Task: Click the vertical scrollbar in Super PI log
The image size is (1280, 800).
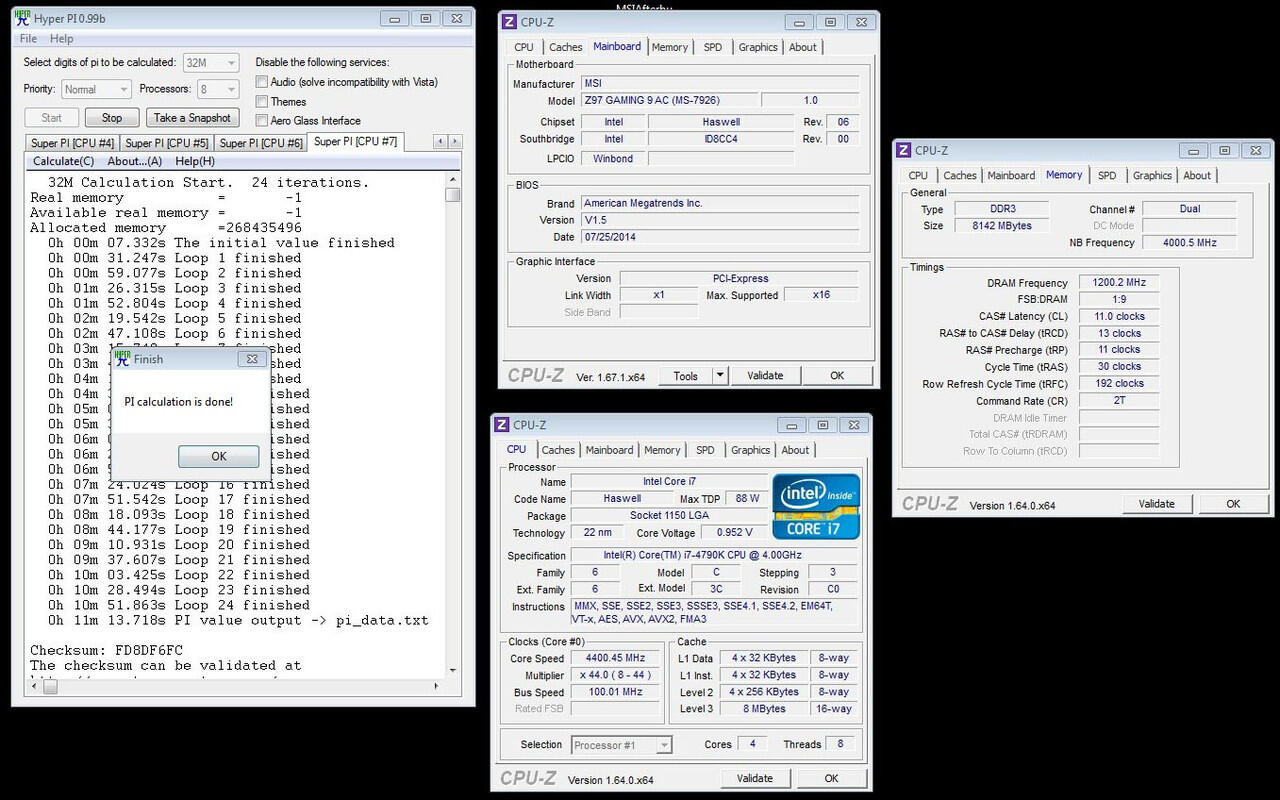Action: point(453,425)
